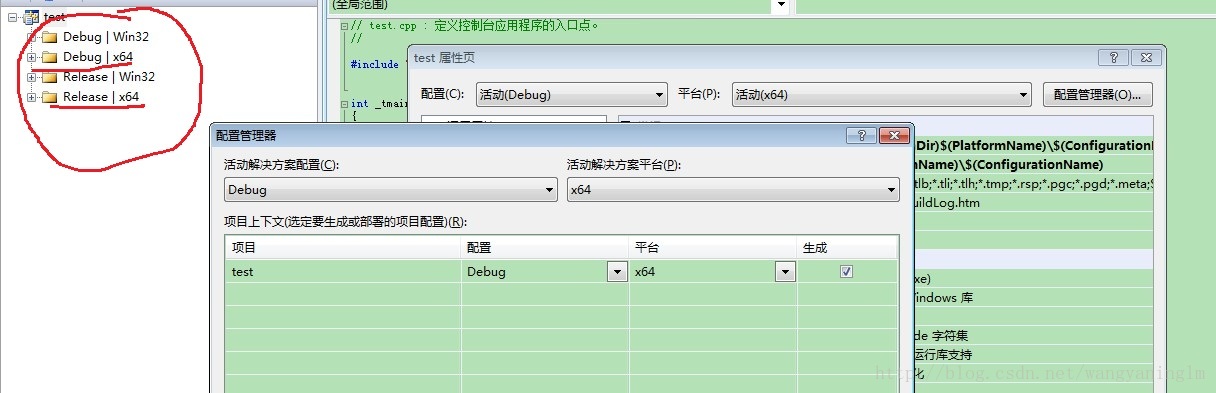Collapse the test root tree node
This screenshot has height=393, width=1216.
(13, 17)
